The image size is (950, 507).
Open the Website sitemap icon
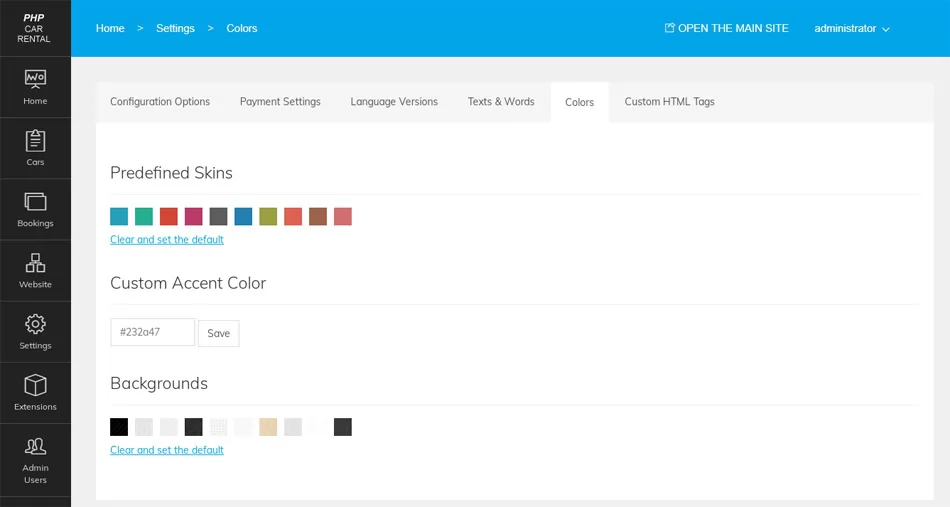click(35, 263)
